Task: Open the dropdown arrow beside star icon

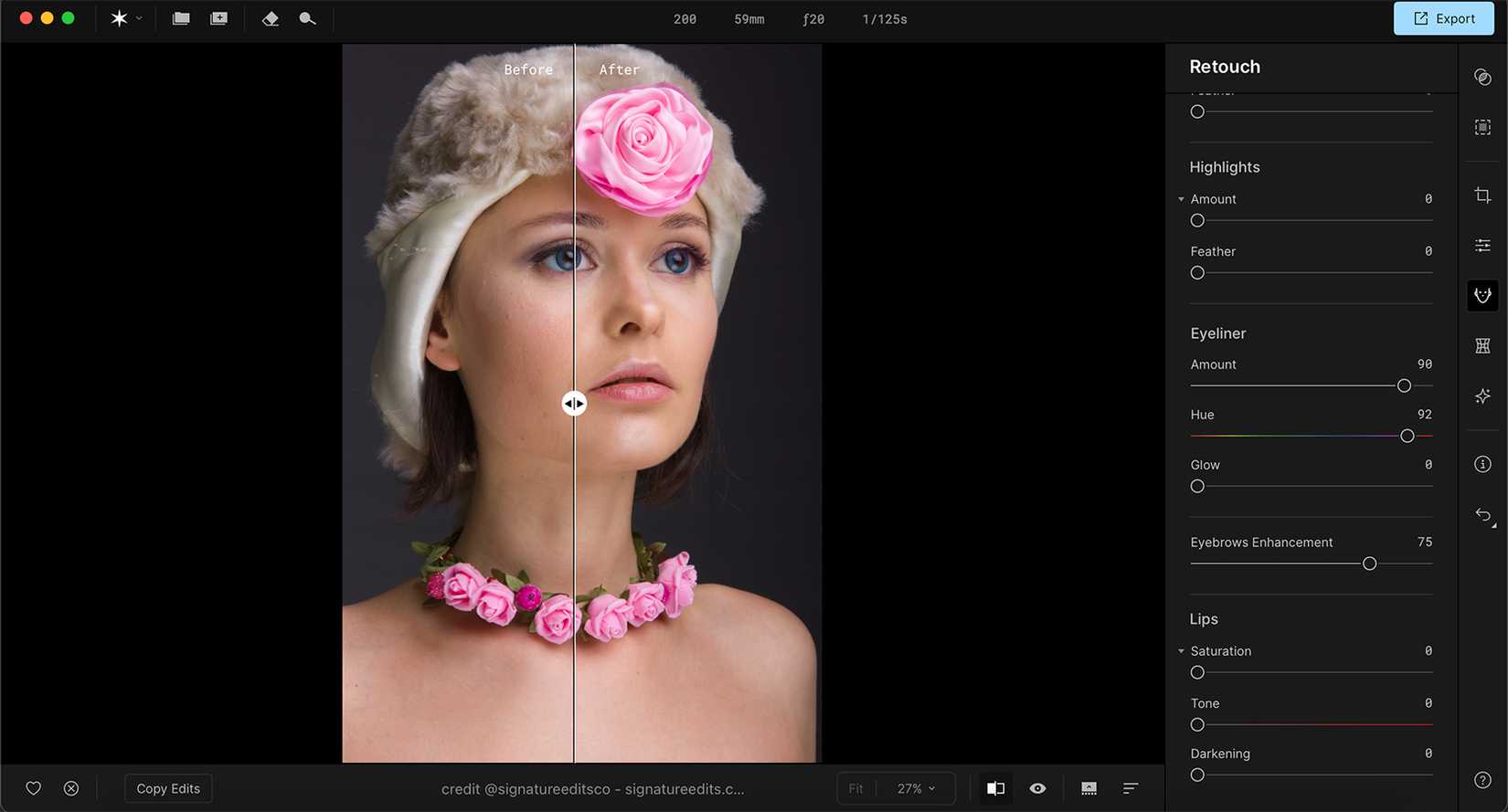Action: pos(139,18)
